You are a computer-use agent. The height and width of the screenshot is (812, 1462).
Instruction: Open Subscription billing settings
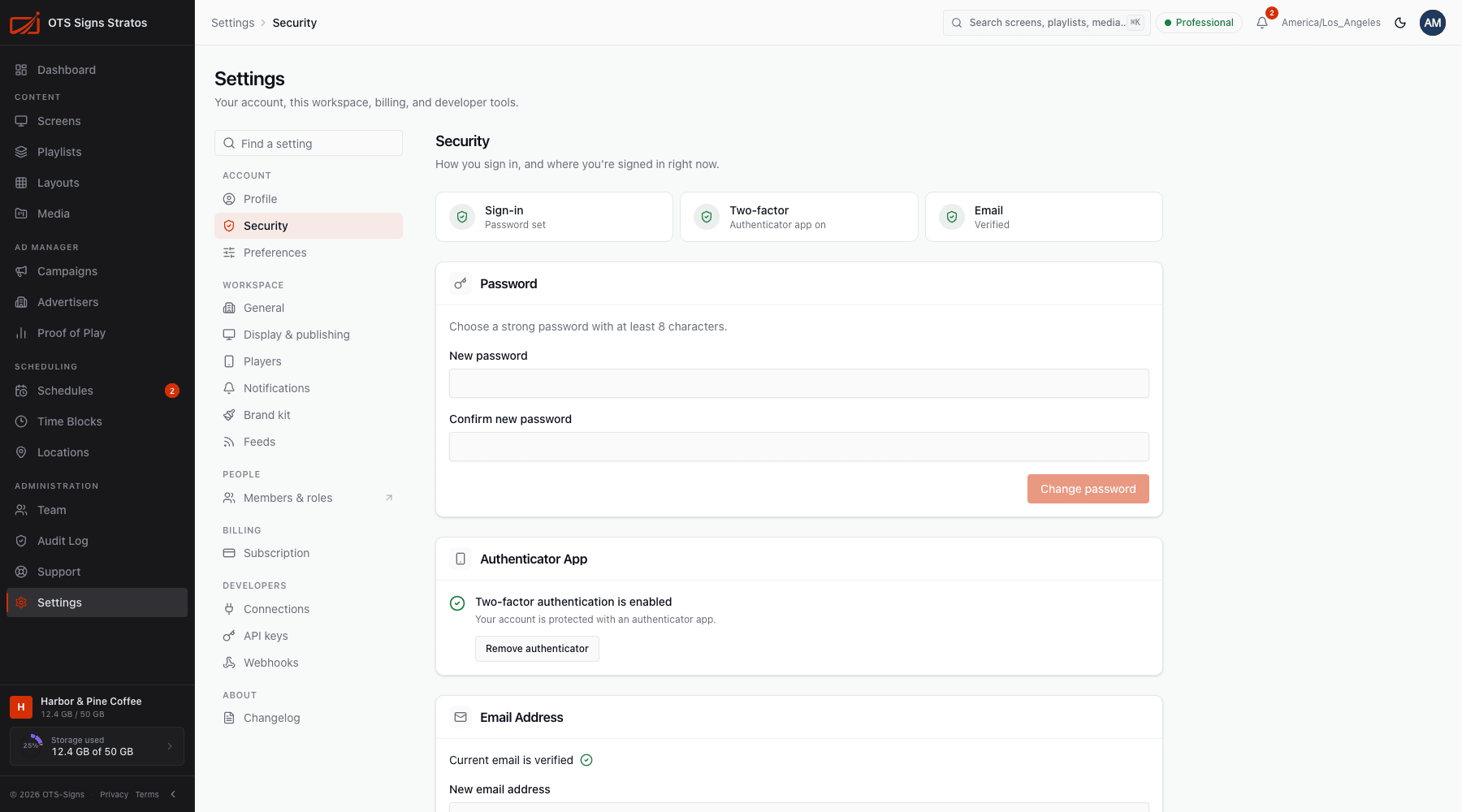tap(309, 553)
